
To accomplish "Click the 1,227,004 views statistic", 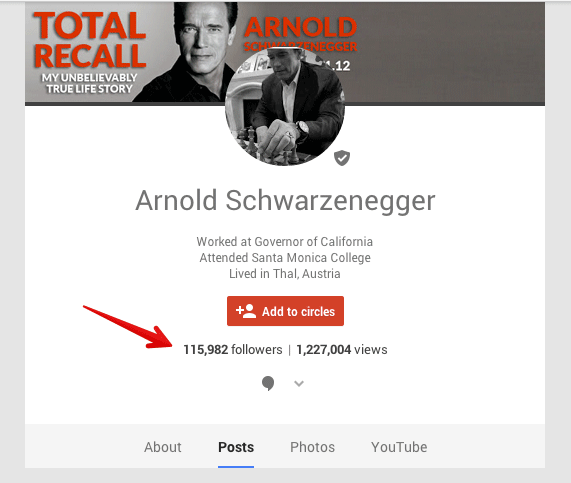I will (x=342, y=350).
